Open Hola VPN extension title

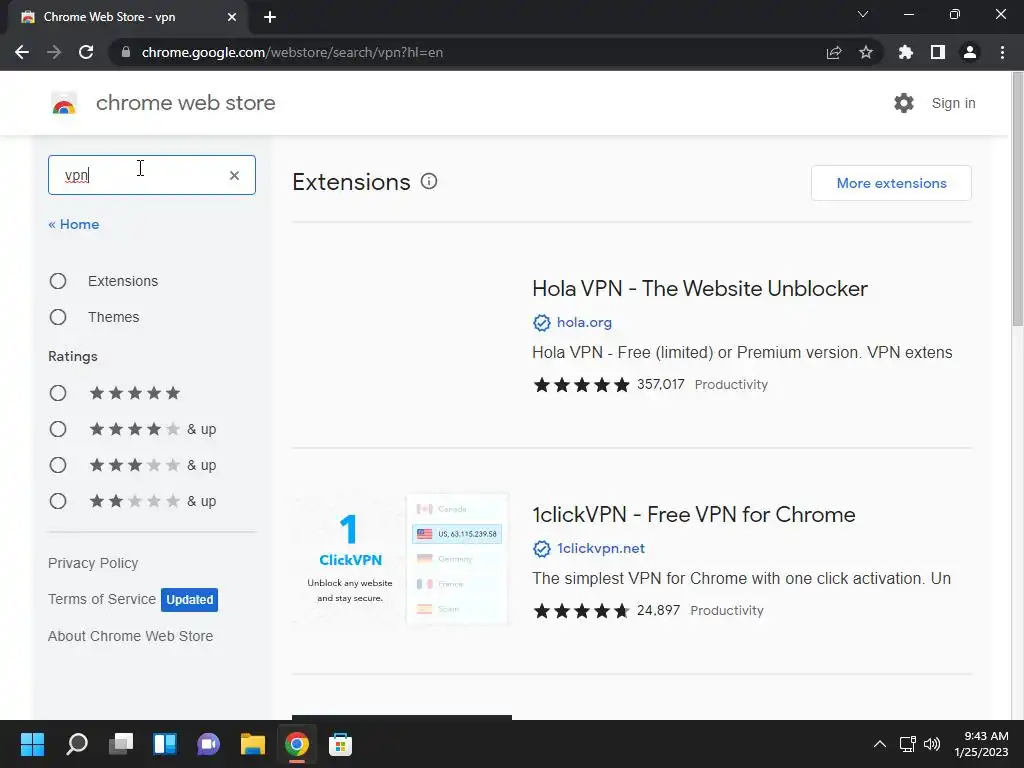699,288
